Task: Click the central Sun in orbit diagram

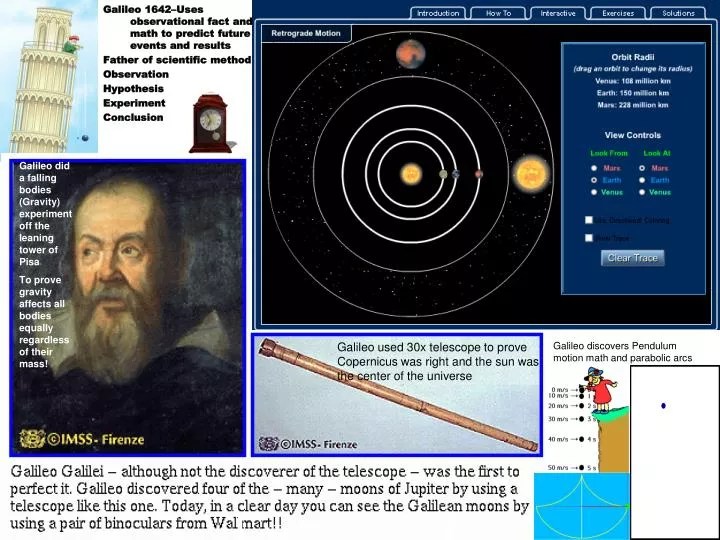Action: click(411, 174)
